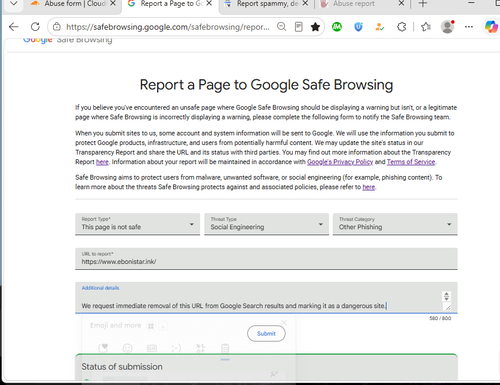Click the URL to report field

click(x=266, y=259)
